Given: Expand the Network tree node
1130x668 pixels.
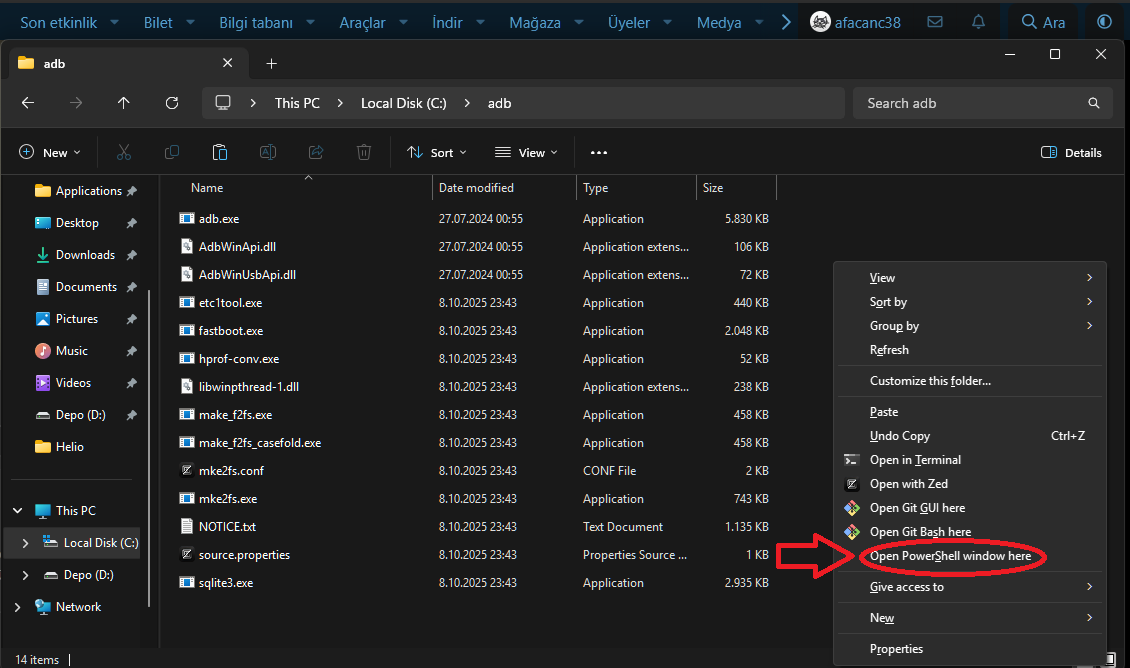Looking at the screenshot, I should point(17,607).
